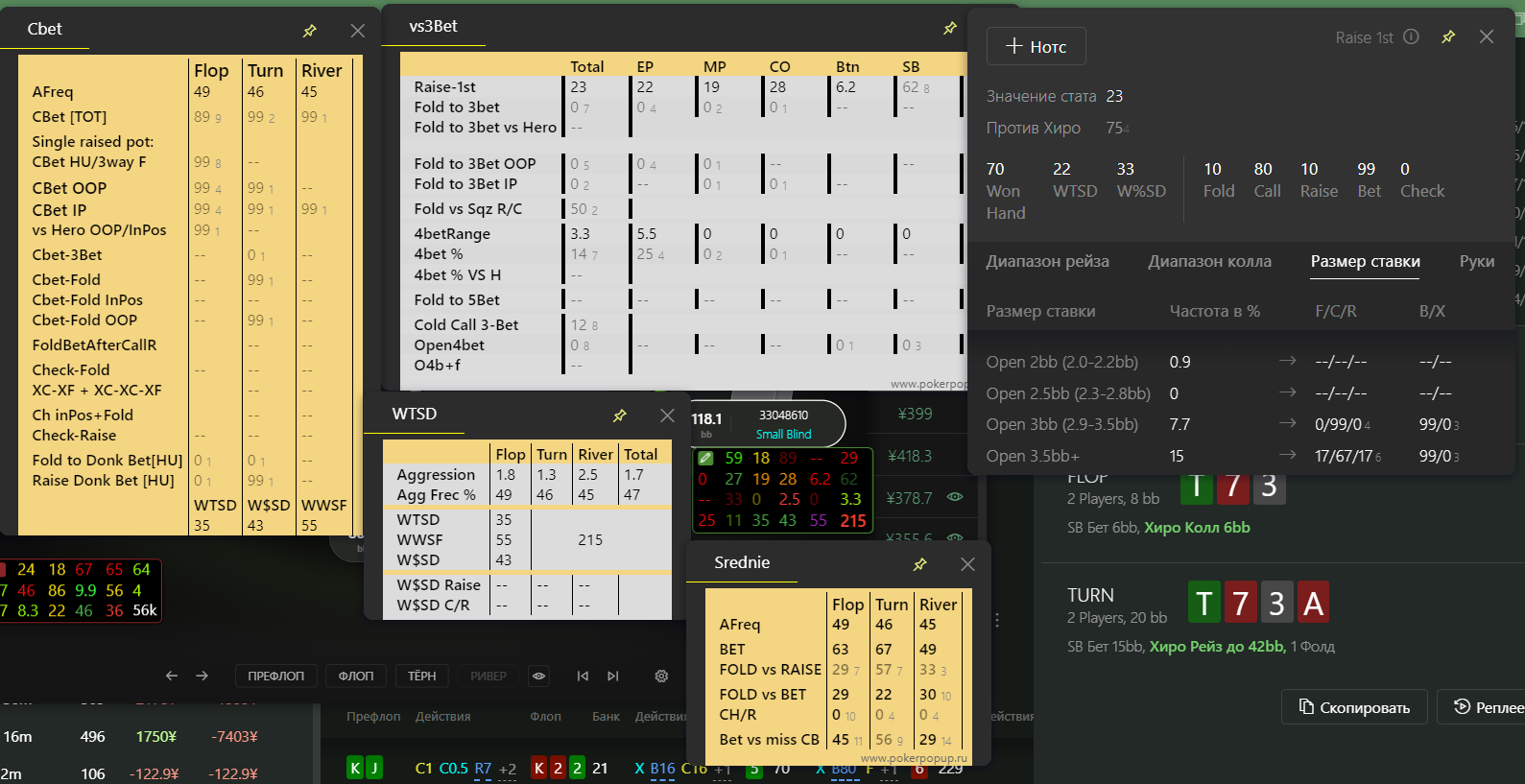1525x784 pixels.
Task: Select the Open 3bb (2.9-3.5bb) row
Action: [1240, 424]
